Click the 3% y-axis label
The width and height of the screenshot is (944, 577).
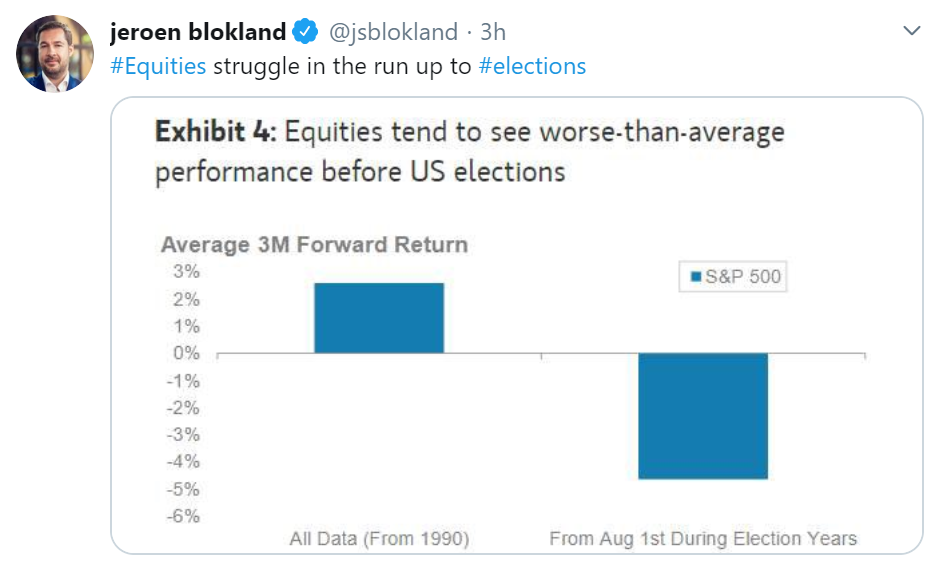click(x=189, y=272)
